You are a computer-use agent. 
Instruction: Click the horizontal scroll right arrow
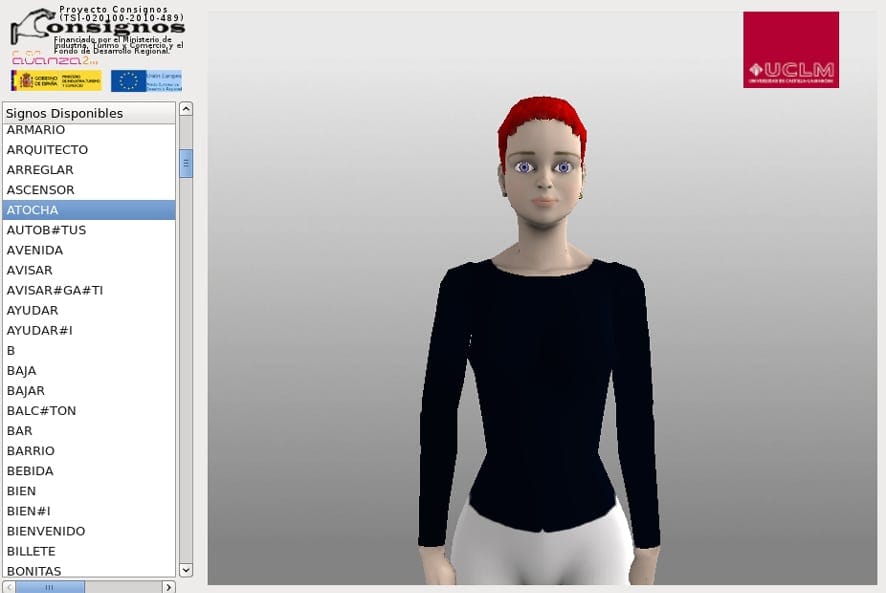pos(168,587)
